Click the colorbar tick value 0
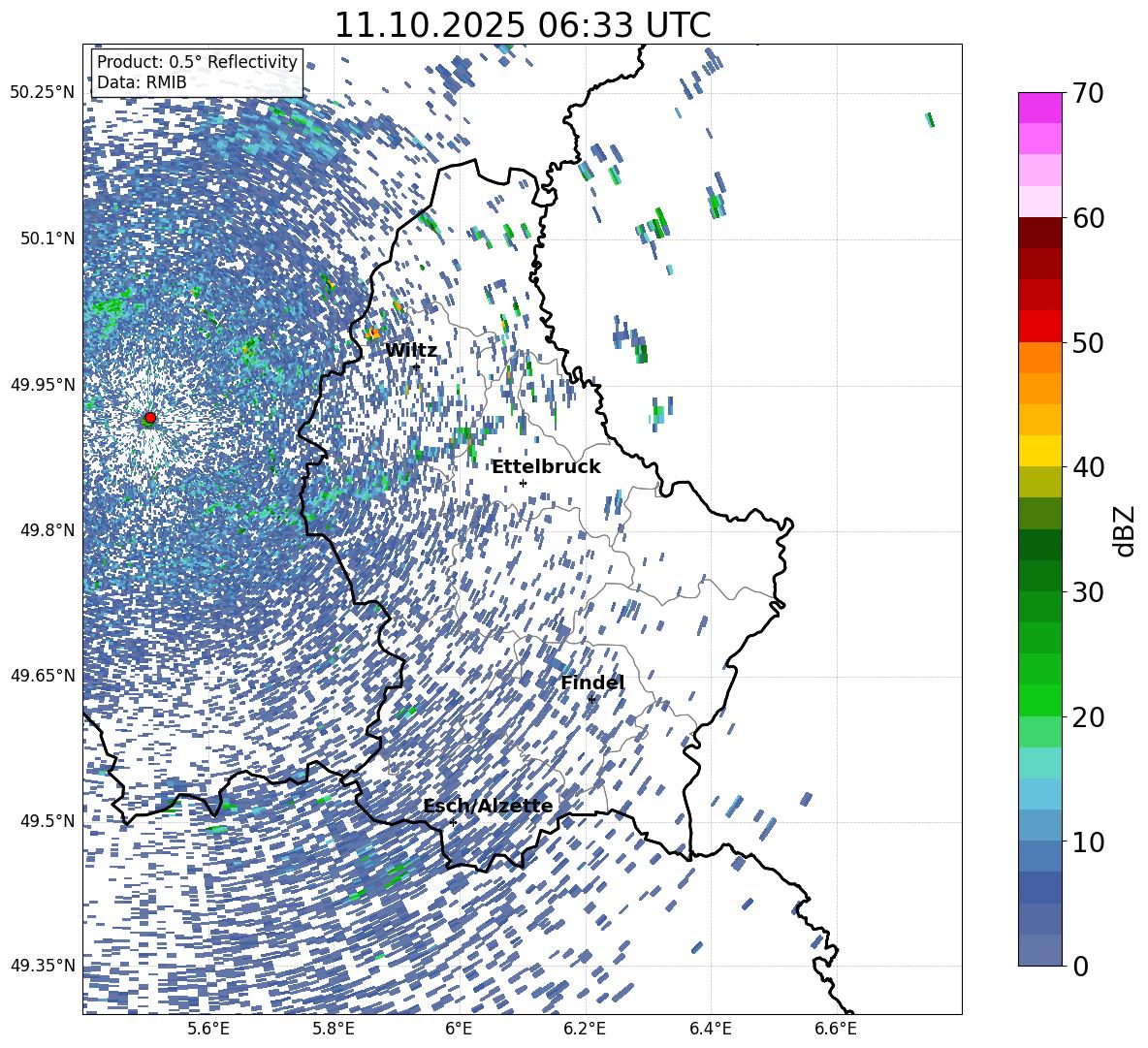 pos(1080,966)
